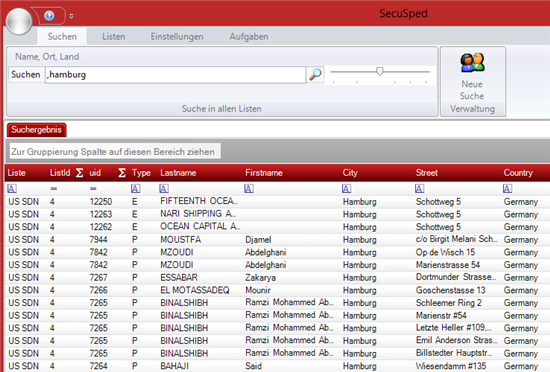Open the City column filter icon

click(x=347, y=189)
